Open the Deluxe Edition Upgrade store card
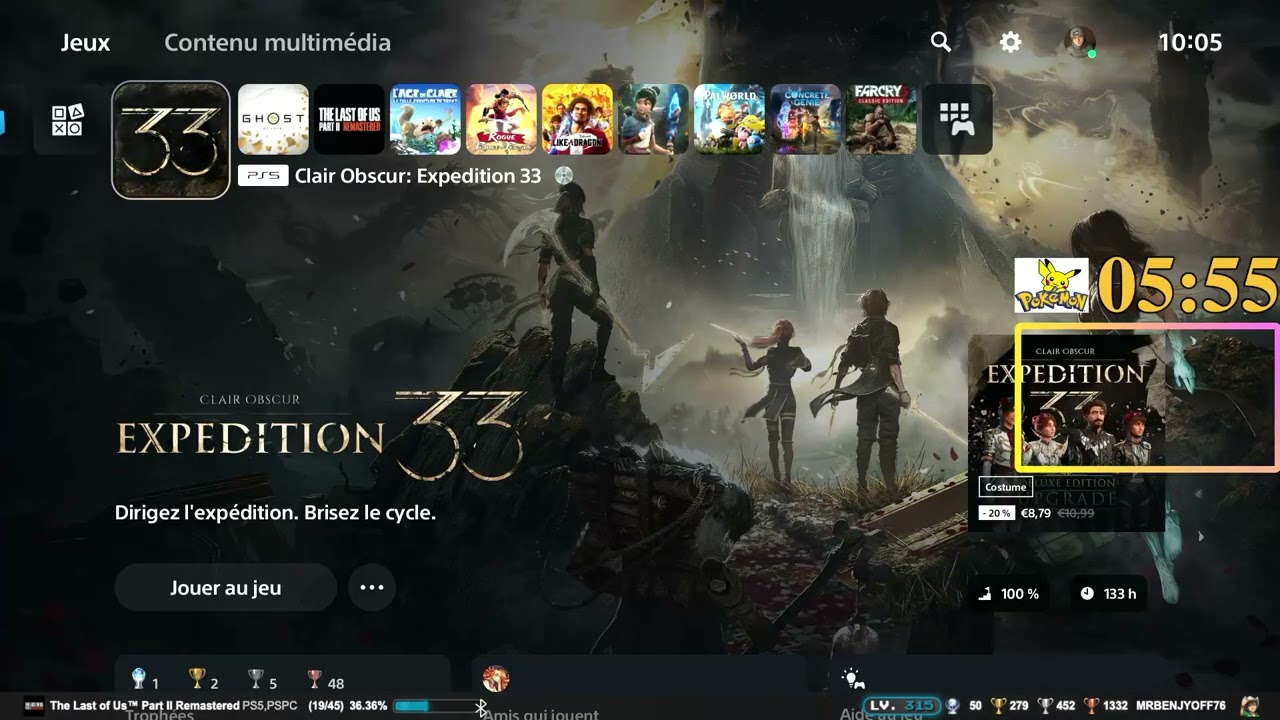The width and height of the screenshot is (1280, 720). tap(1066, 433)
